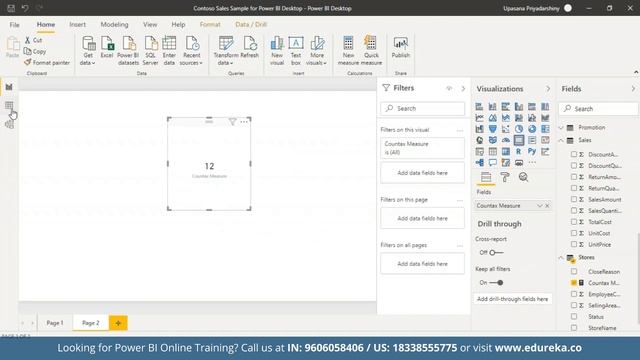This screenshot has height=360, width=640.
Task: Select the pie chart visualization
Action: (x=519, y=129)
